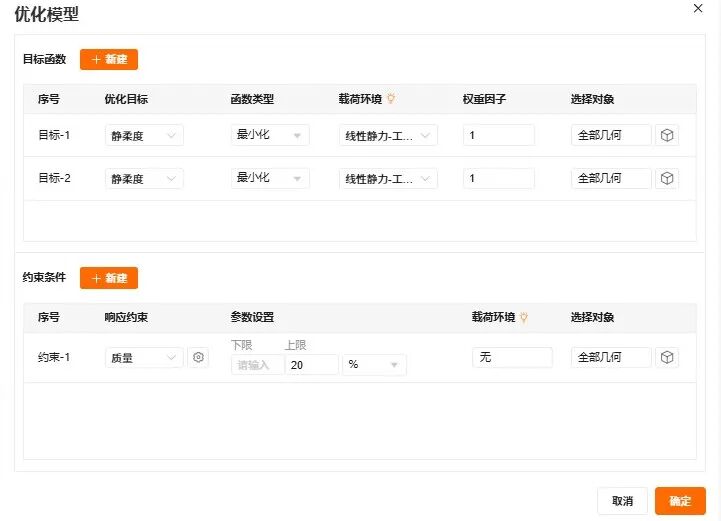Image resolution: width=721 pixels, height=521 pixels.
Task: Open 静柔度 dropdown in 目标-1 row
Action: [x=144, y=135]
